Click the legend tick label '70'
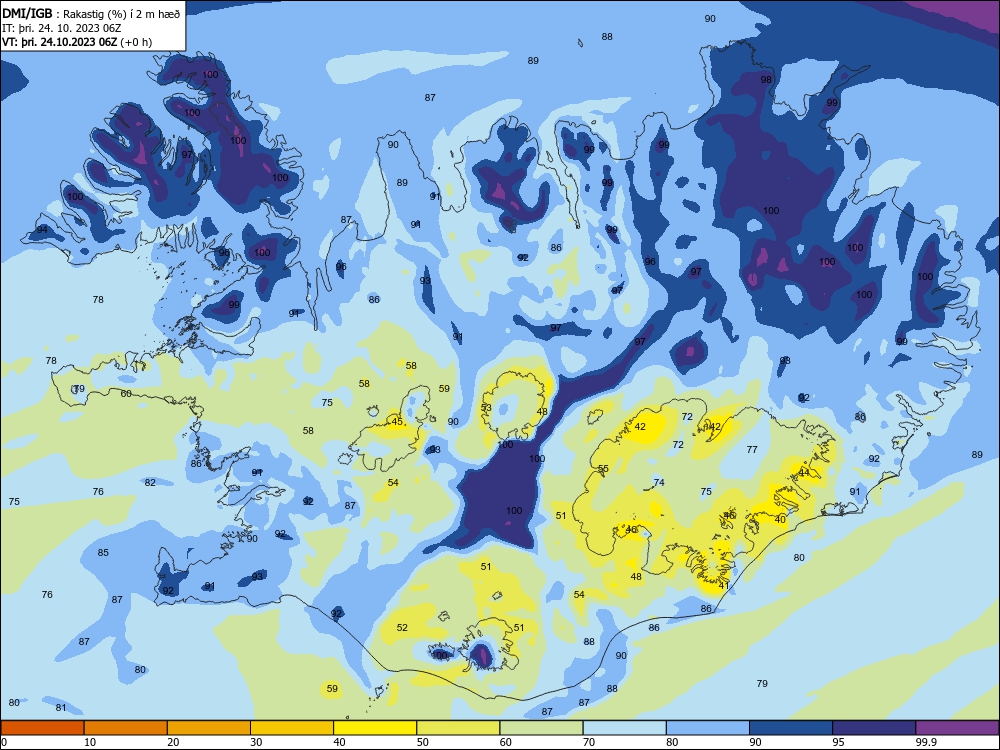The image size is (1000, 750). click(589, 742)
